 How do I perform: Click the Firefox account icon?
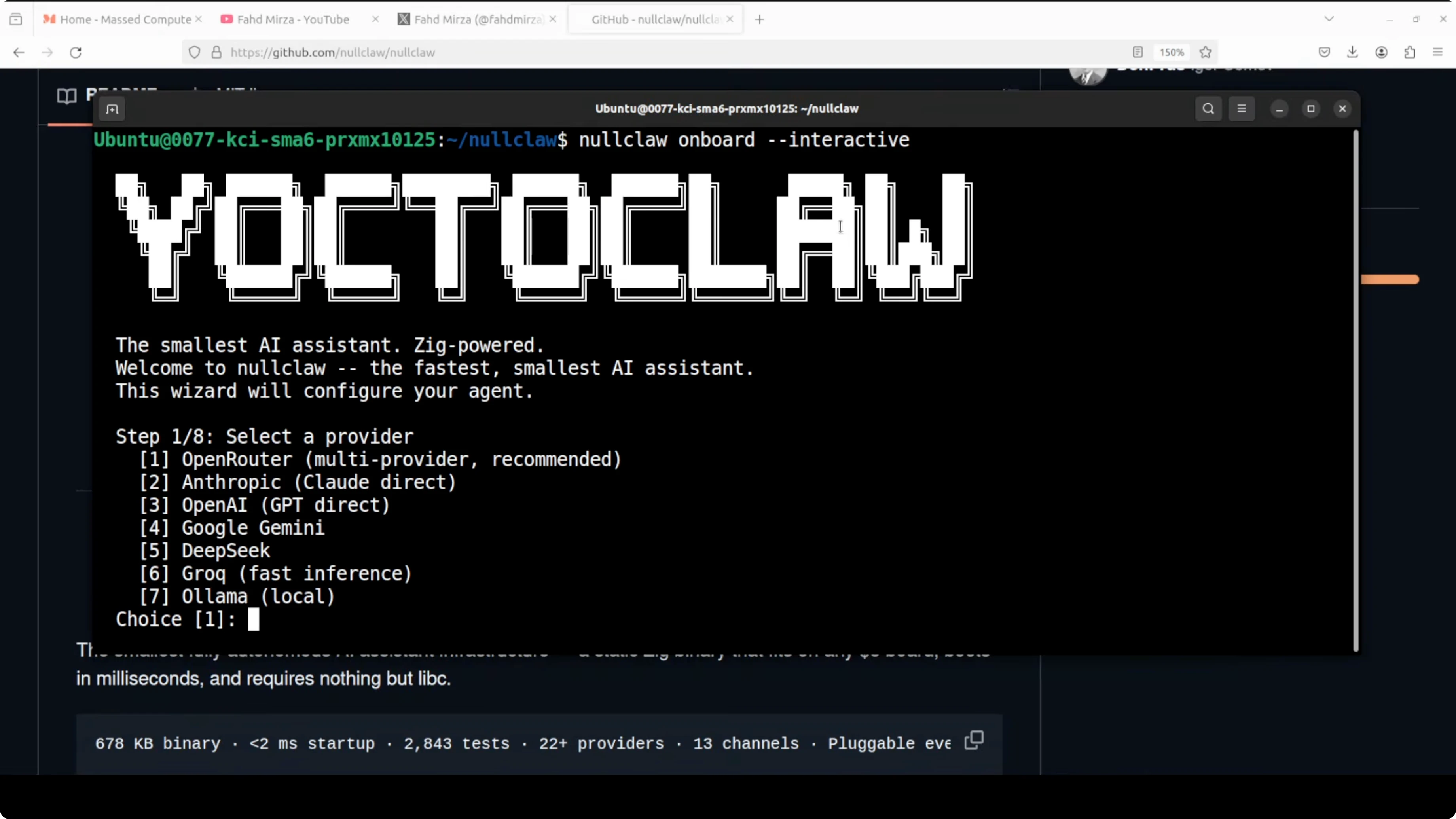[1381, 53]
